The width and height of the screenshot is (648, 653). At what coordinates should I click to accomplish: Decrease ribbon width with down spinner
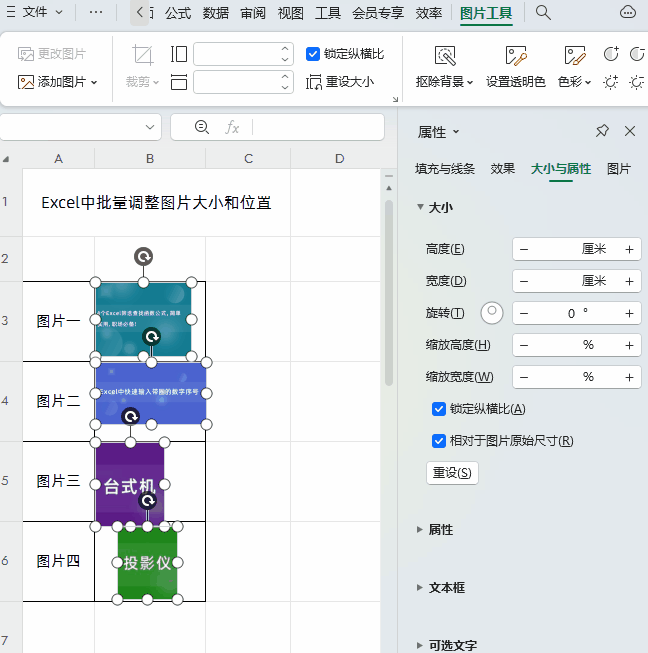(x=285, y=87)
